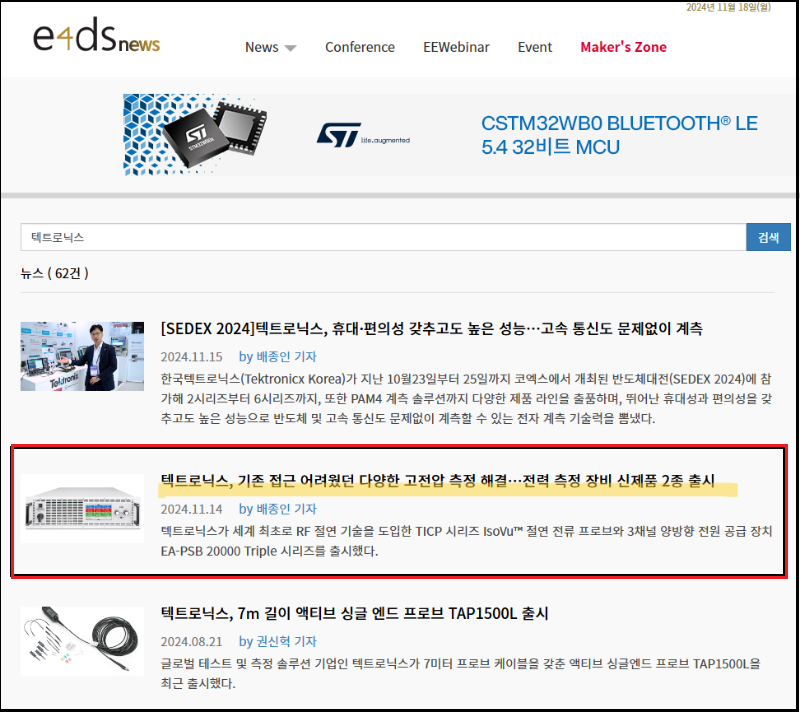
Task: Open the power supply rack thumbnail
Action: tap(82, 508)
